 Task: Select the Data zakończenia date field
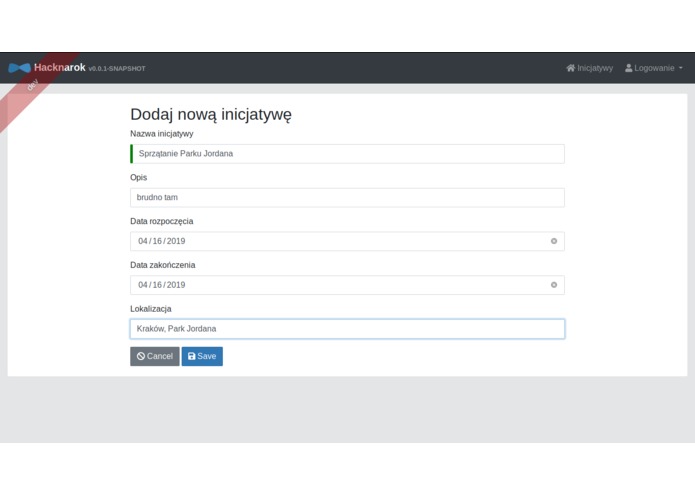coord(347,285)
